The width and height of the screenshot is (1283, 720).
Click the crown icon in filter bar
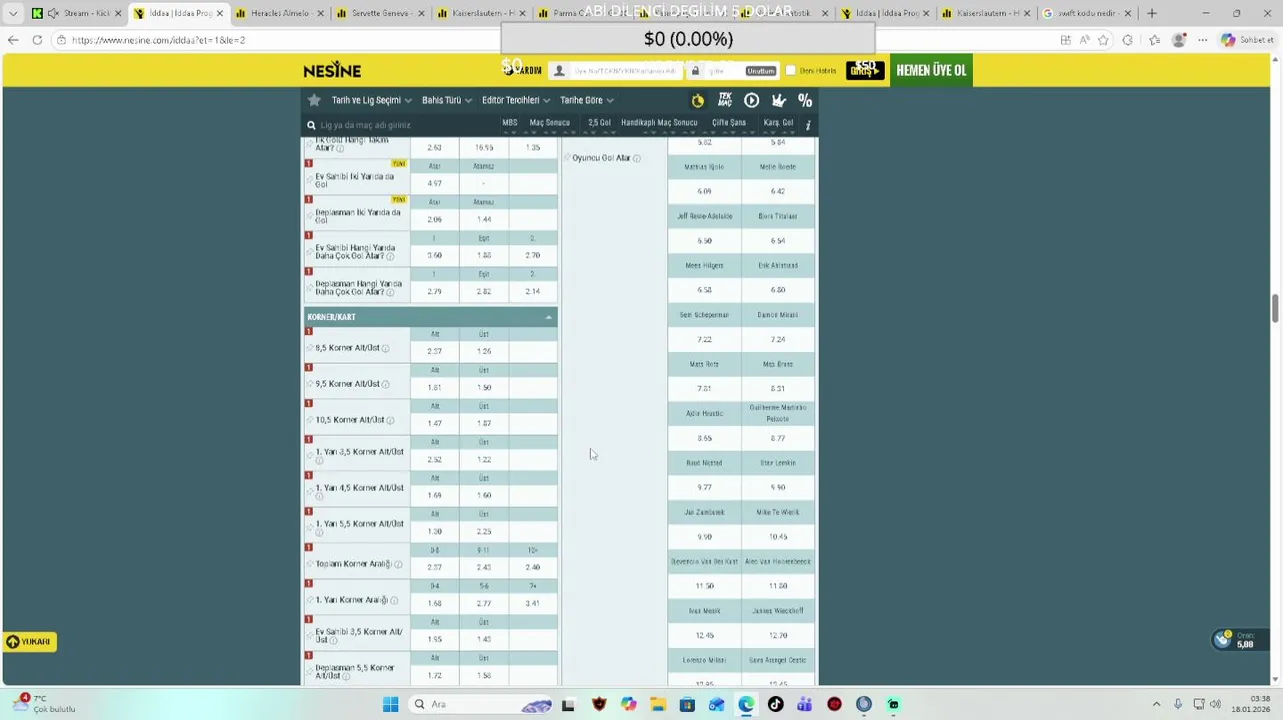tap(778, 100)
